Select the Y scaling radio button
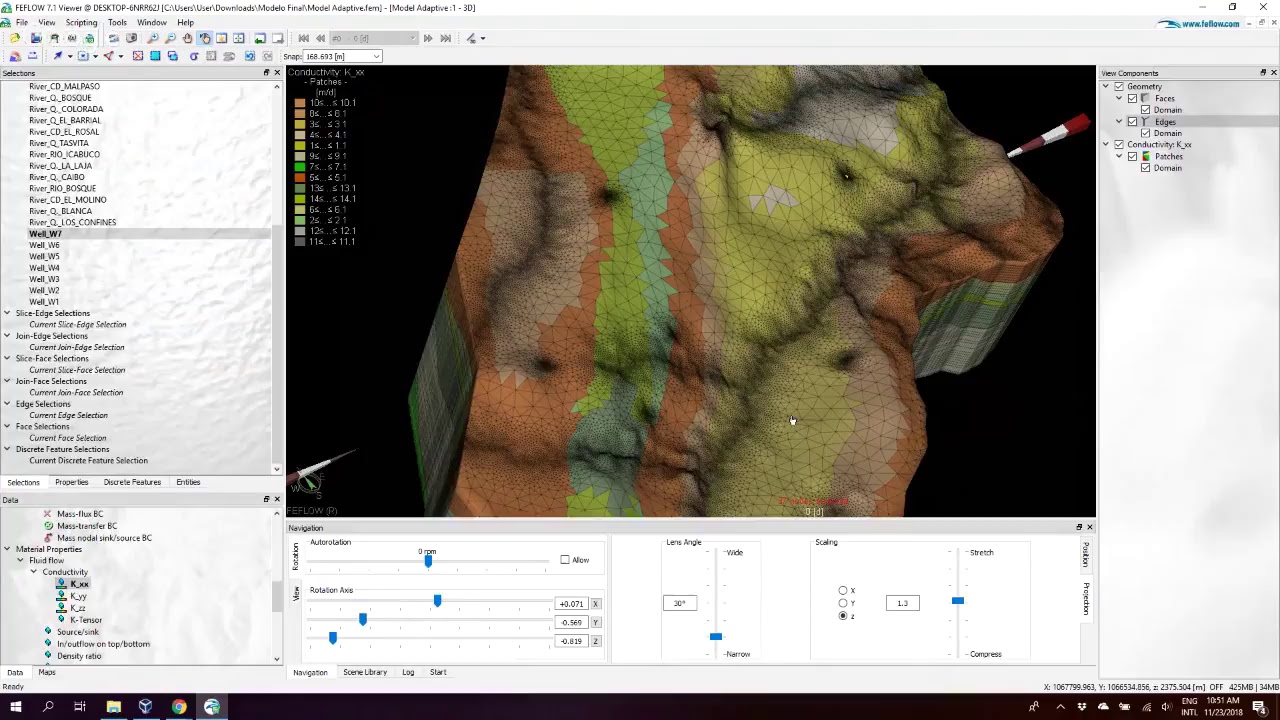The height and width of the screenshot is (720, 1280). pos(843,603)
